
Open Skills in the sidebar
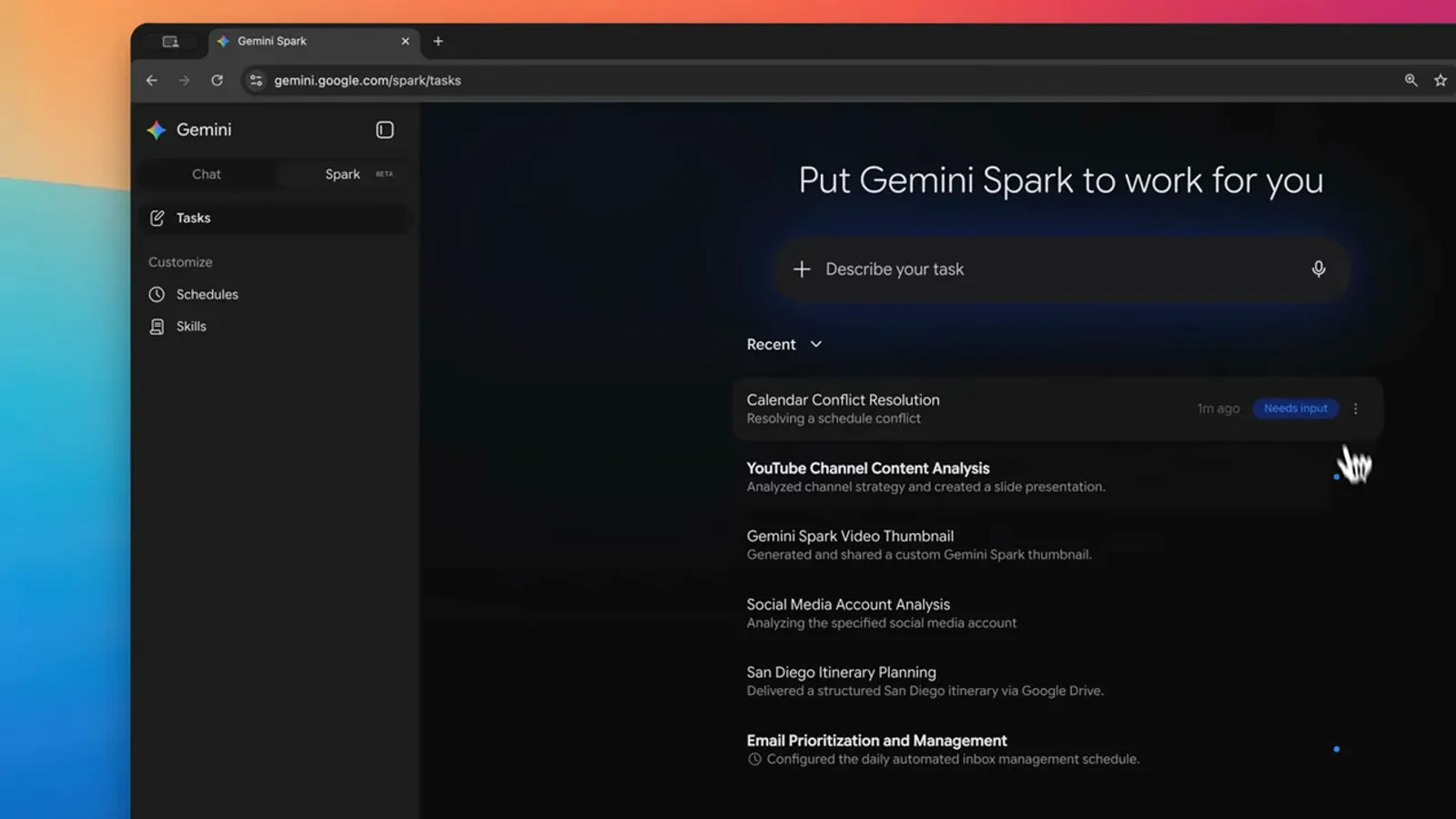275,327
